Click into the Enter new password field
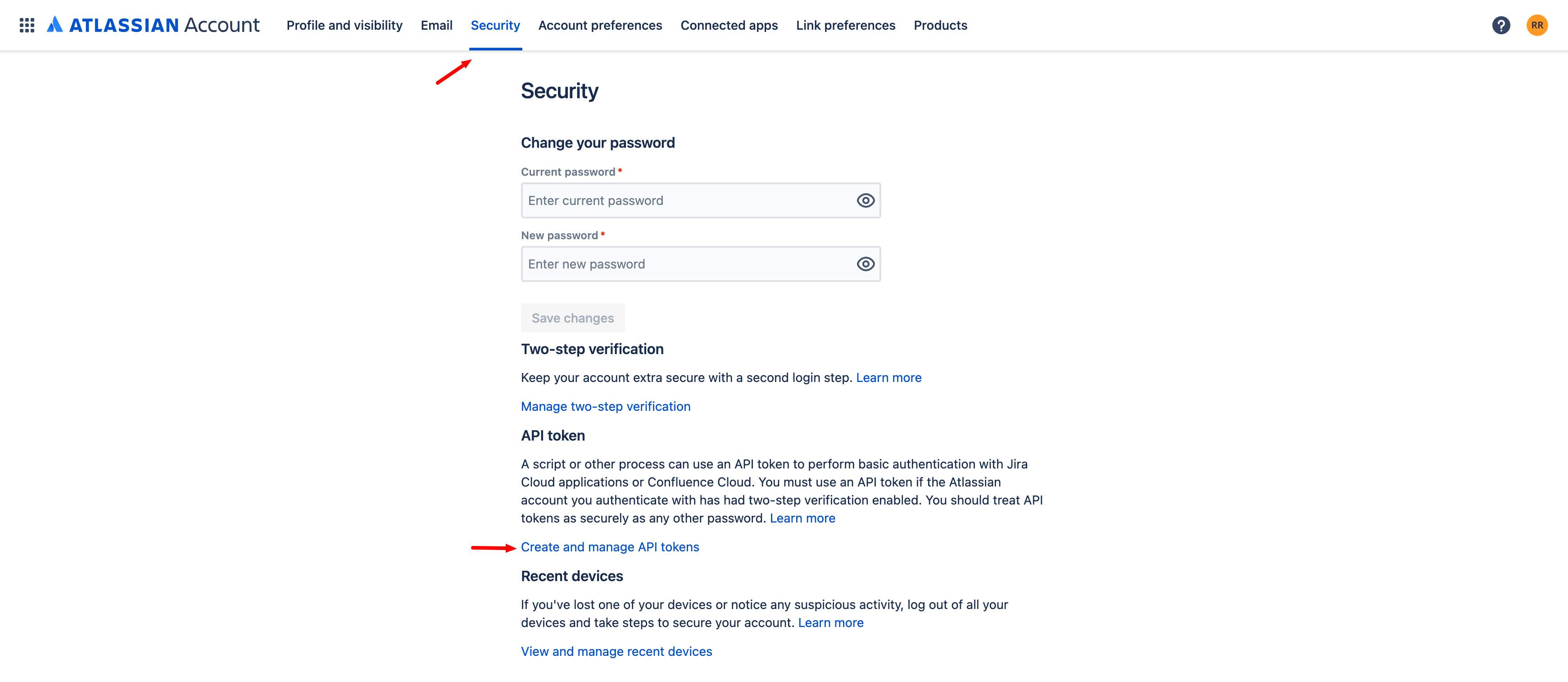This screenshot has height=682, width=1568. (688, 264)
